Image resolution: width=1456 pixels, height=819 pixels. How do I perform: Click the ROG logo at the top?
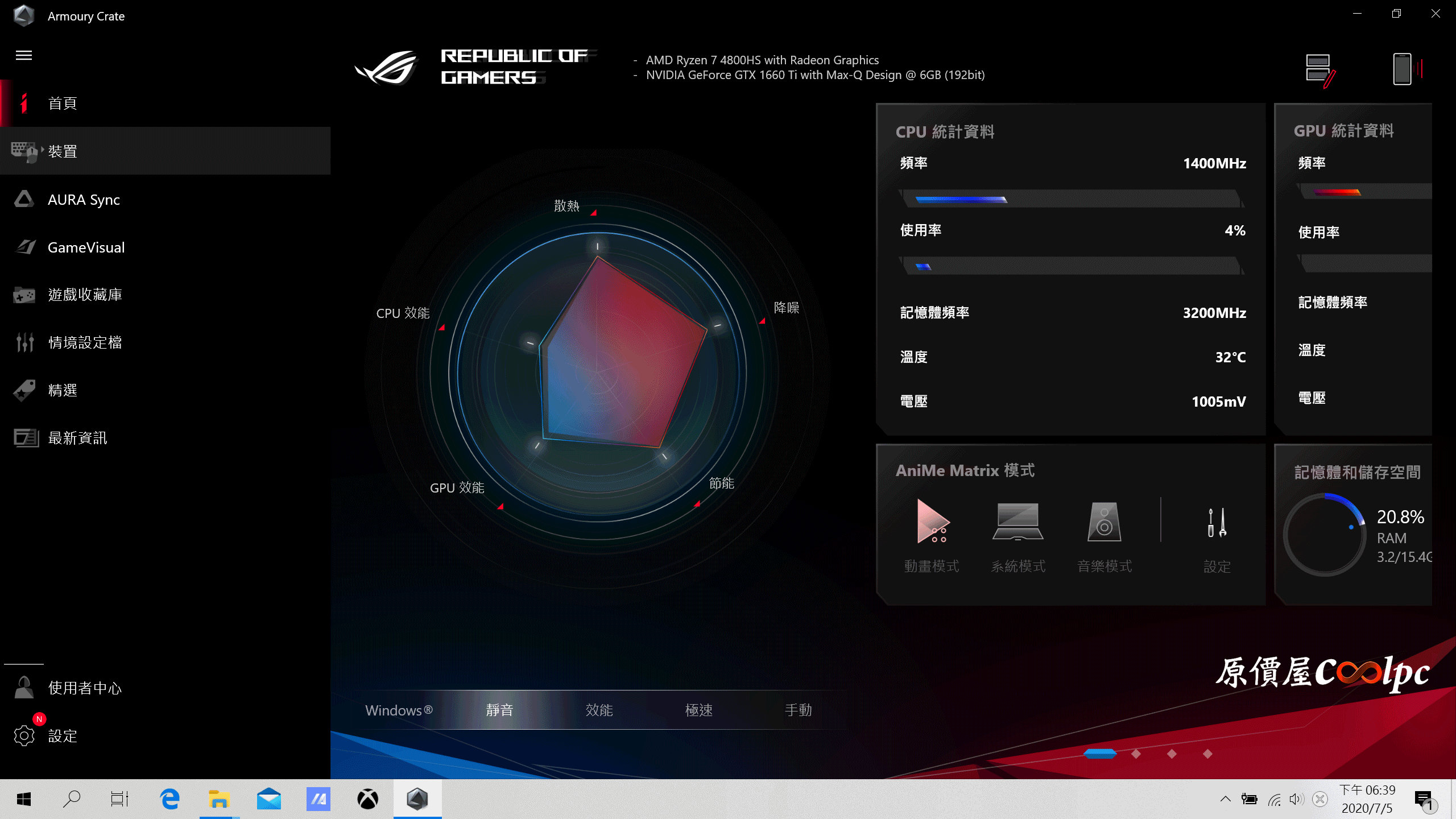pyautogui.click(x=387, y=67)
